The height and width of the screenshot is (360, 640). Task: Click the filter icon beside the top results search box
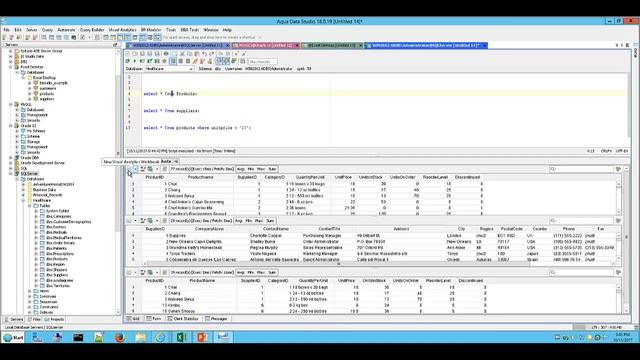coord(618,169)
